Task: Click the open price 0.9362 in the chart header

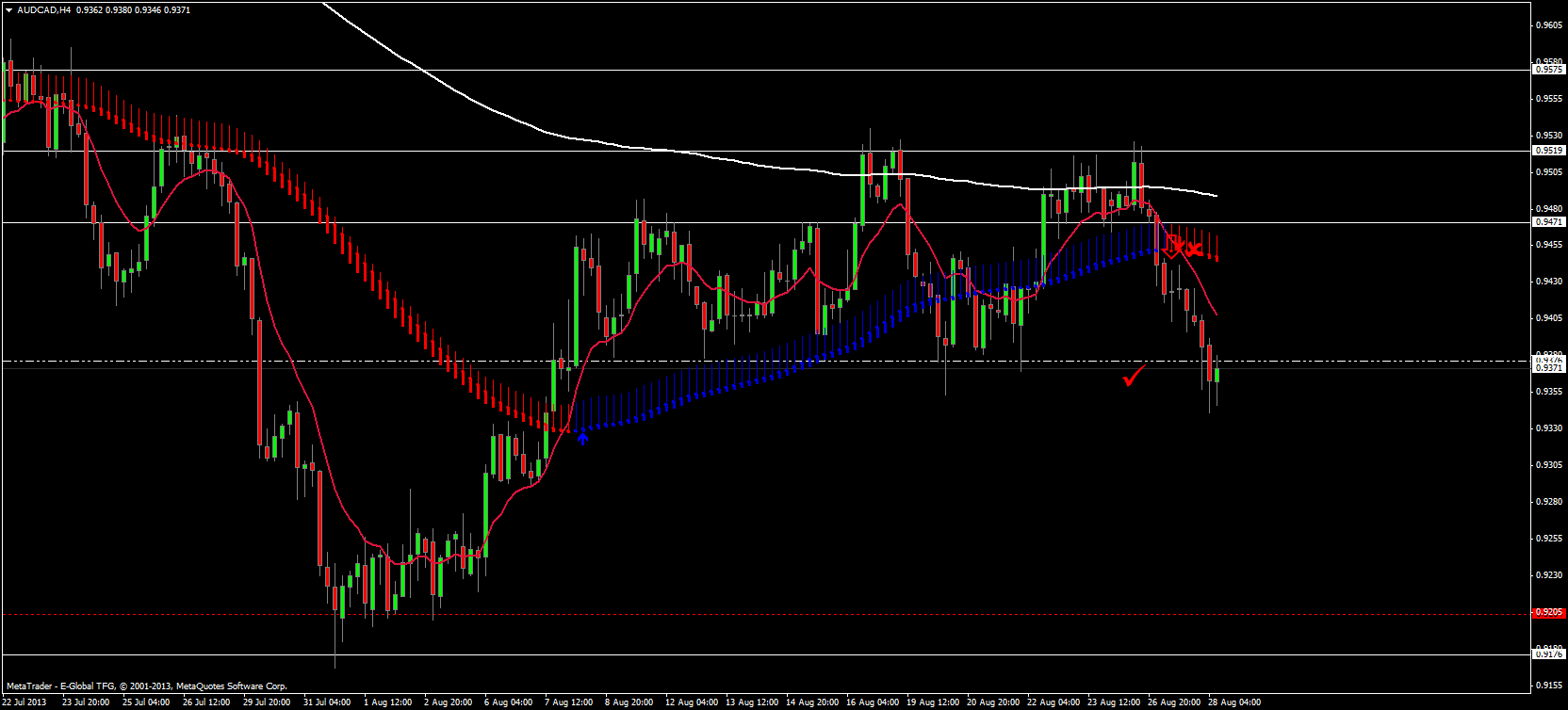Action: [x=89, y=10]
